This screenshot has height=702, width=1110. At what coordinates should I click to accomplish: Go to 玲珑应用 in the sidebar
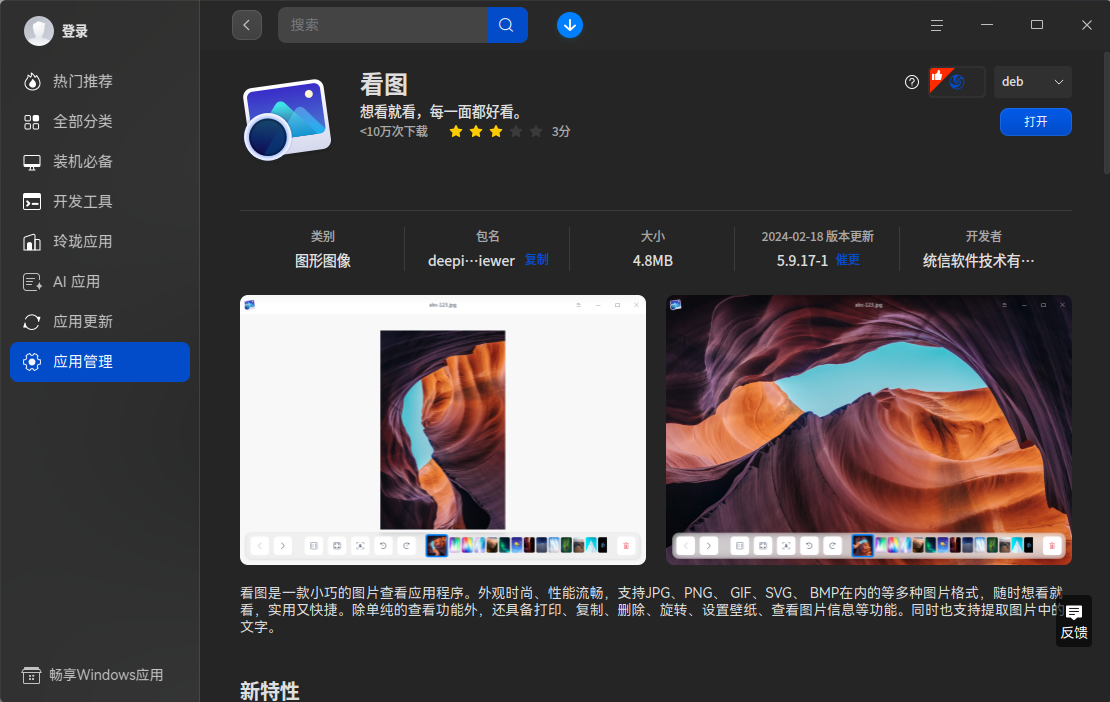(100, 242)
